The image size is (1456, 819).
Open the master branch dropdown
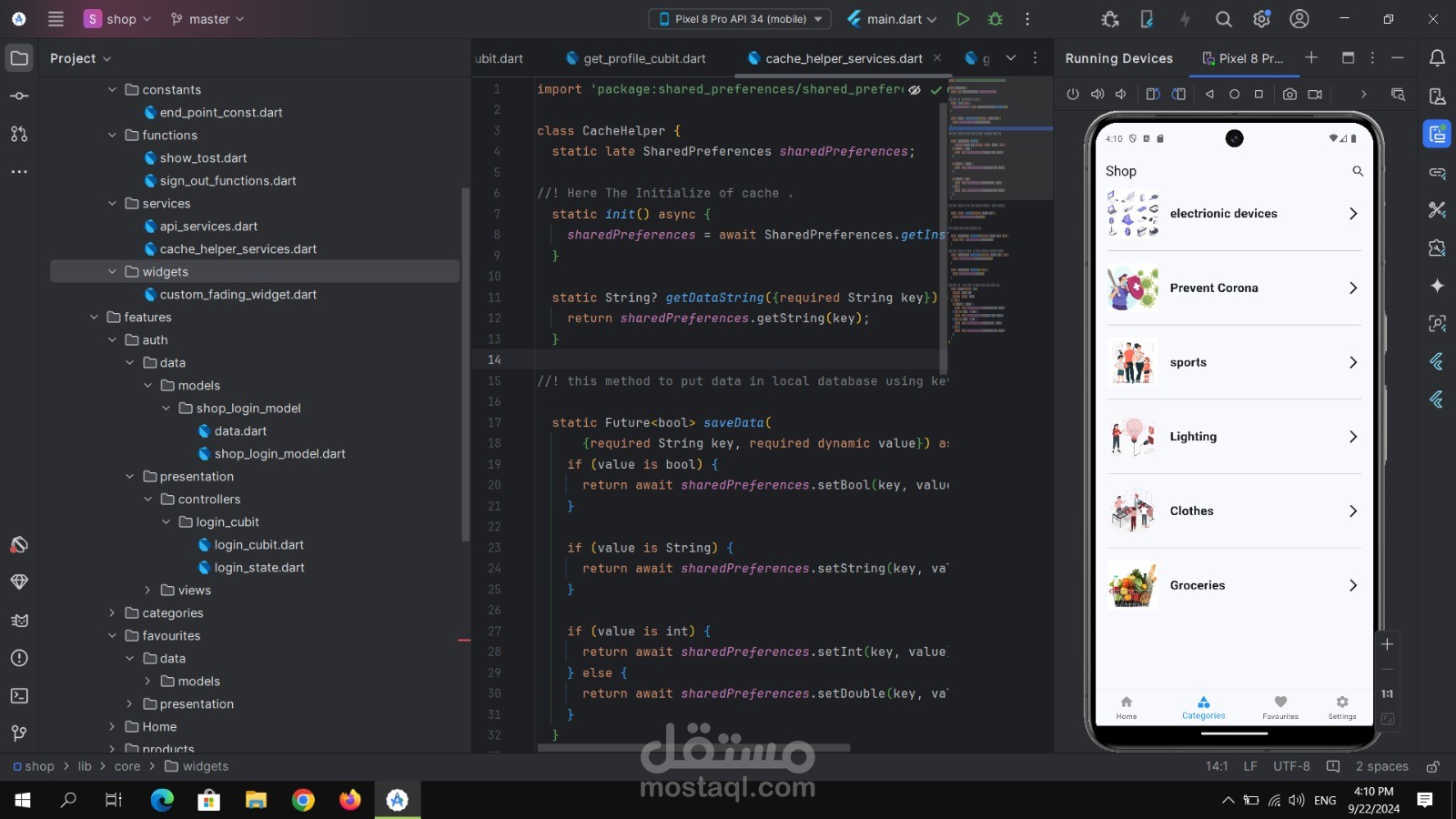[207, 18]
